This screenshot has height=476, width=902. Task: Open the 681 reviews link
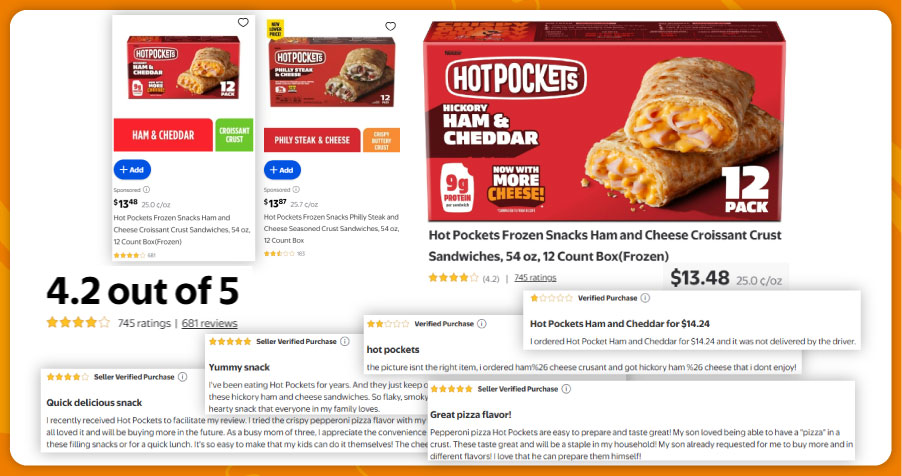[209, 323]
